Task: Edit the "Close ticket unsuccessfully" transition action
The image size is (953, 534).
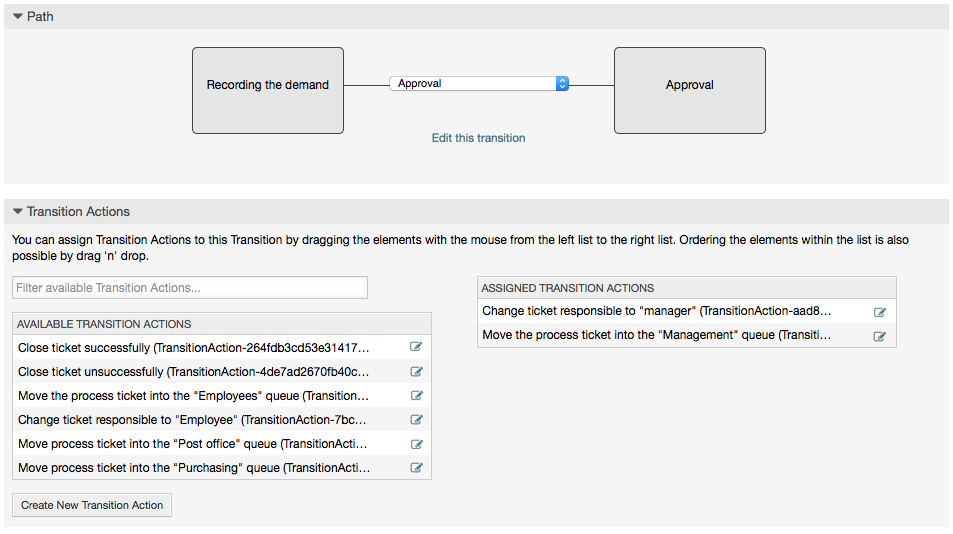Action: (x=416, y=372)
